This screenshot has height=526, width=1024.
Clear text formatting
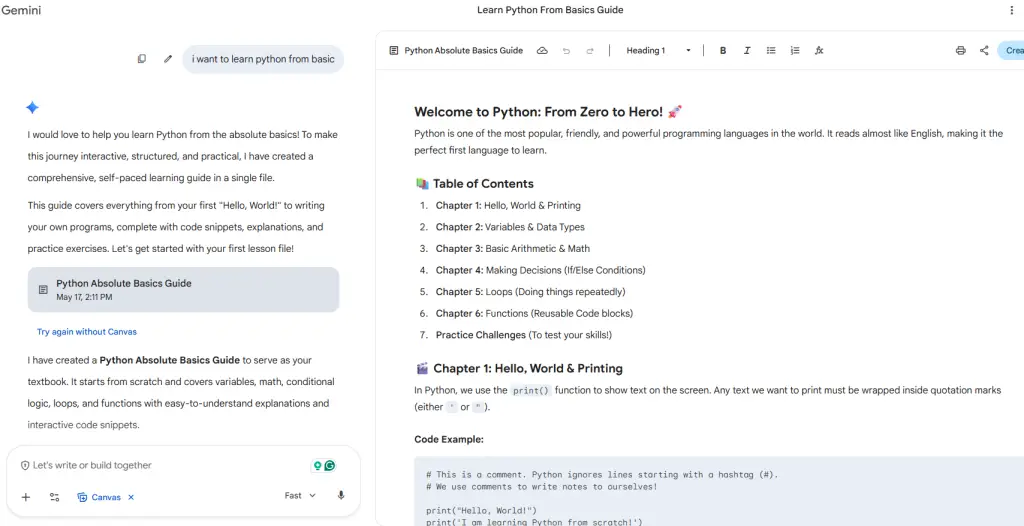point(819,50)
